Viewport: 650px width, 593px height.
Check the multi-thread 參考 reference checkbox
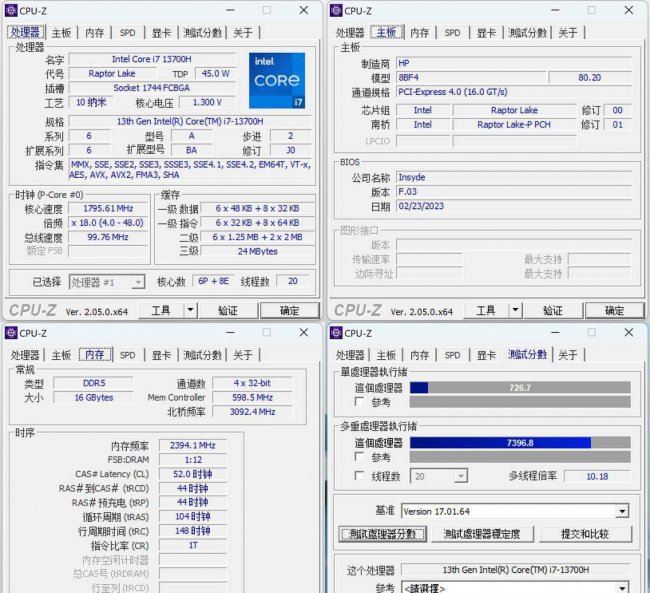[x=359, y=457]
